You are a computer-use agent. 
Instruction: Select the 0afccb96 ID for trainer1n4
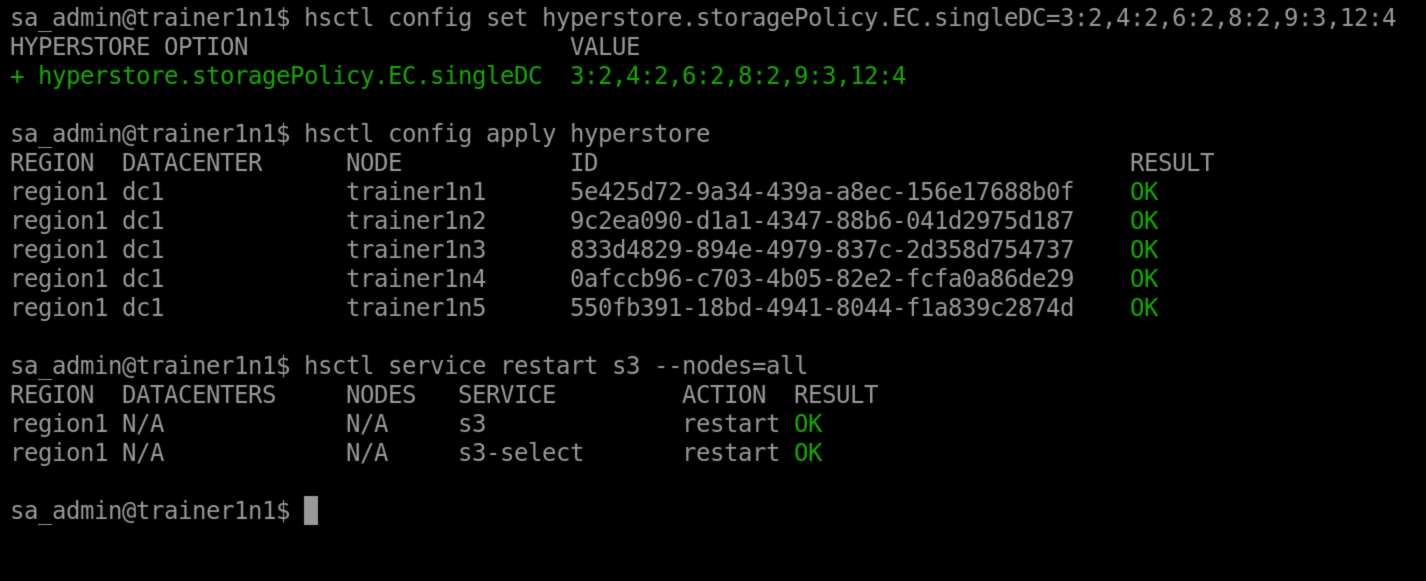pyautogui.click(x=821, y=279)
